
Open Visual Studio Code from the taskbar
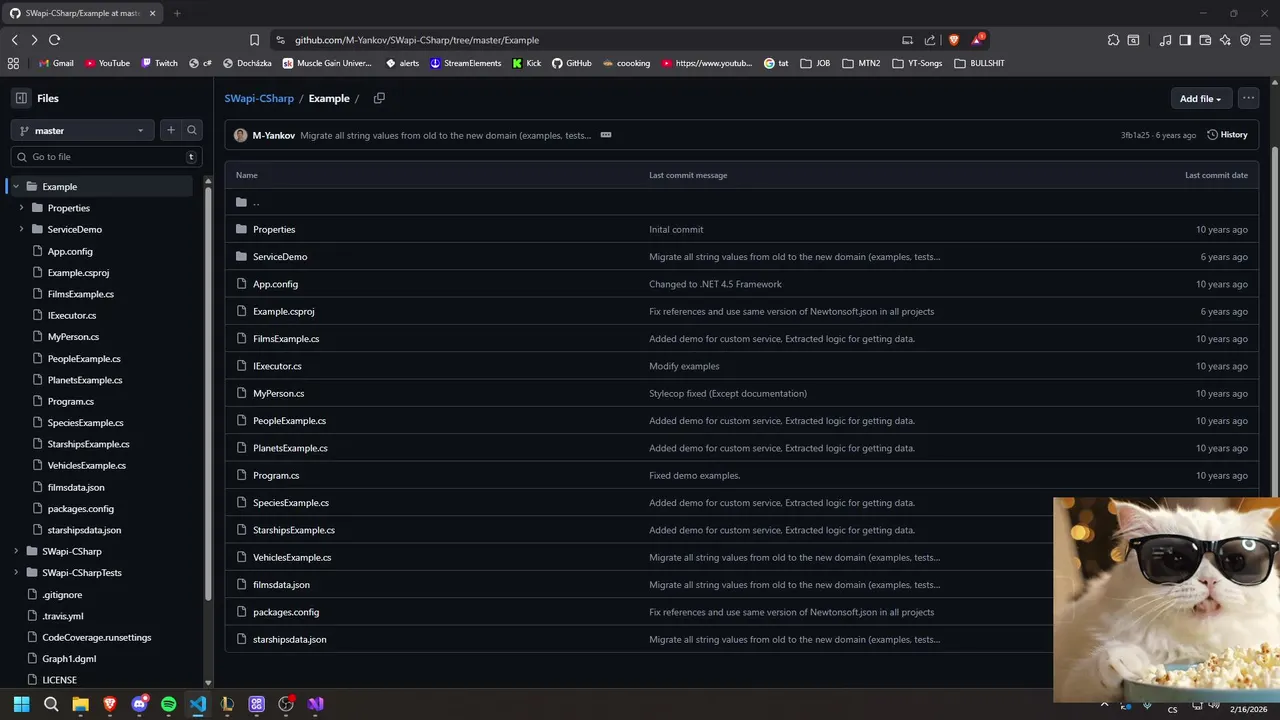tap(198, 704)
